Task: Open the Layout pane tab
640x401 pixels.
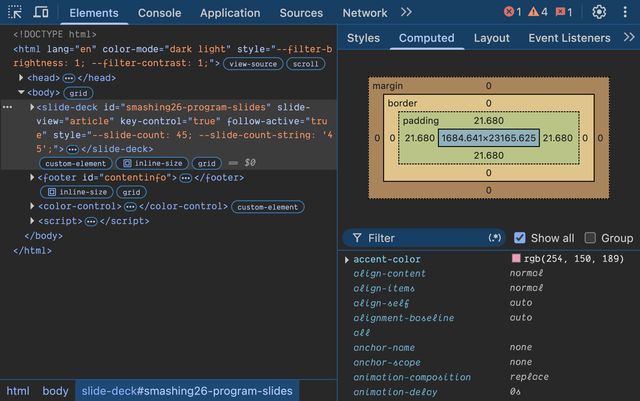Action: click(x=491, y=38)
